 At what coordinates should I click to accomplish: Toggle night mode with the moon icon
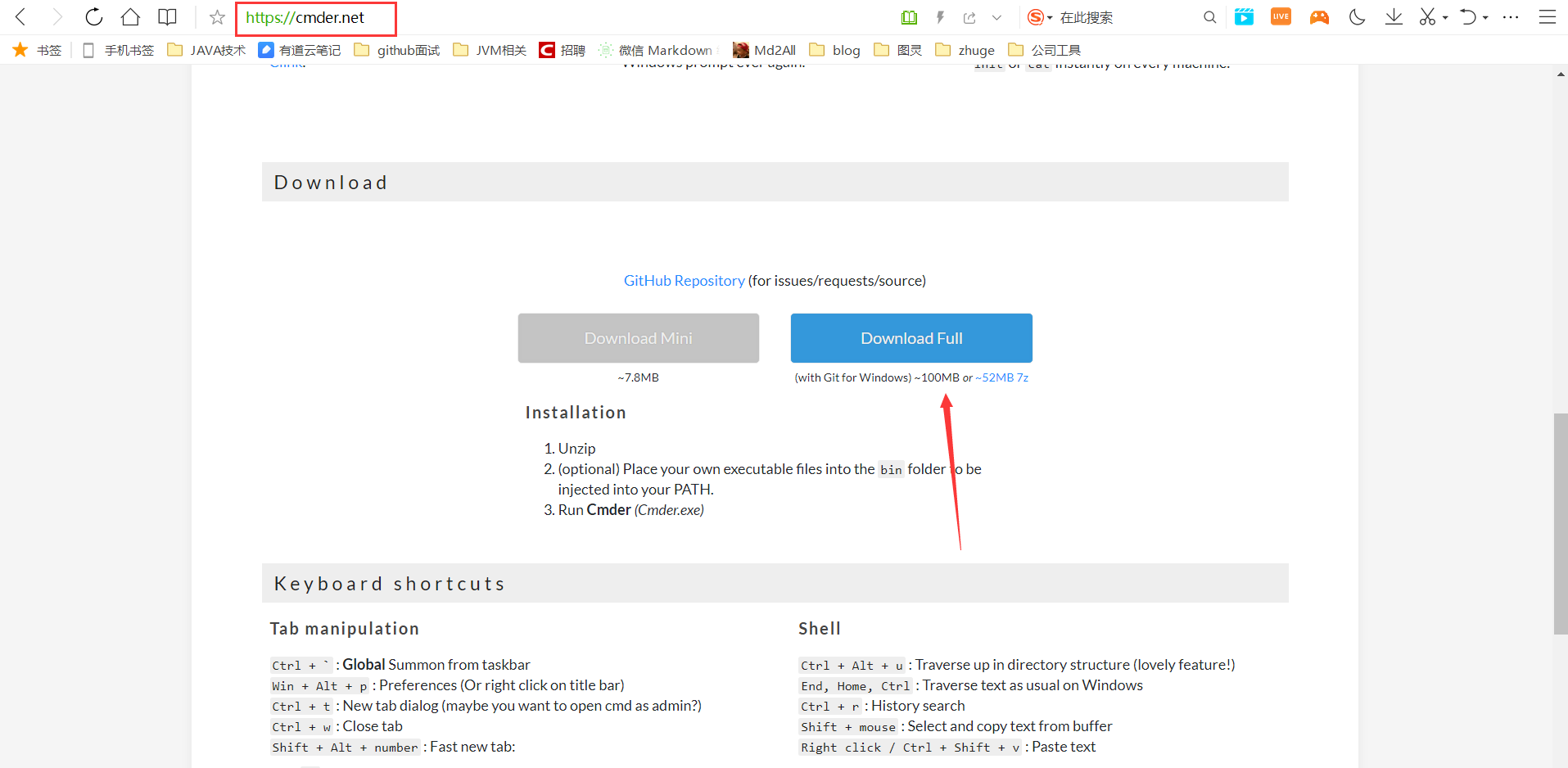(1357, 17)
